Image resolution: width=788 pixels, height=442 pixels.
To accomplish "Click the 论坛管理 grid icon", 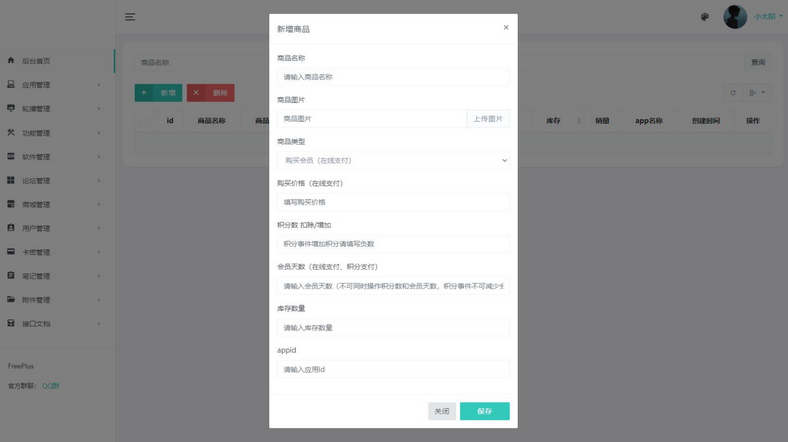I will (x=11, y=180).
